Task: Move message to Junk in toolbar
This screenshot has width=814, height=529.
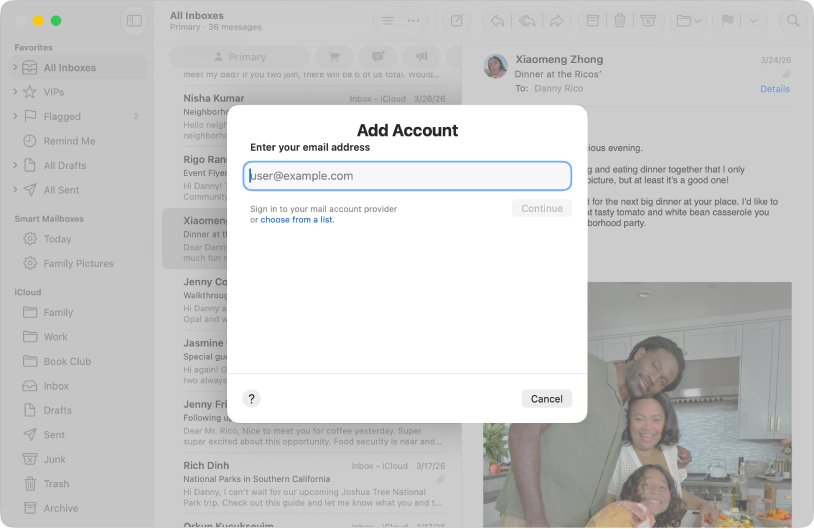Action: click(648, 21)
